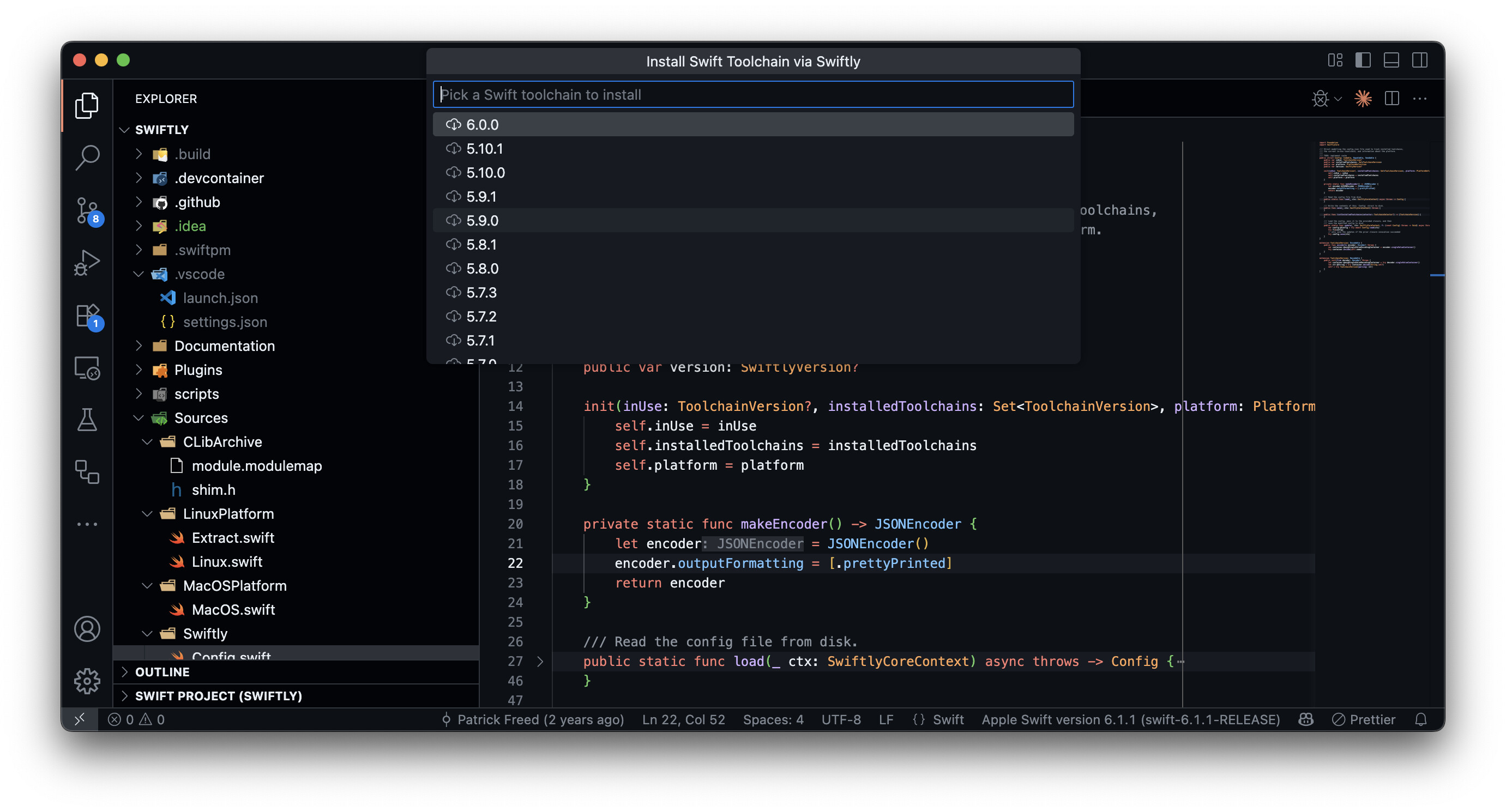
Task: Toggle Secondary Side Bar visibility
Action: (1419, 60)
